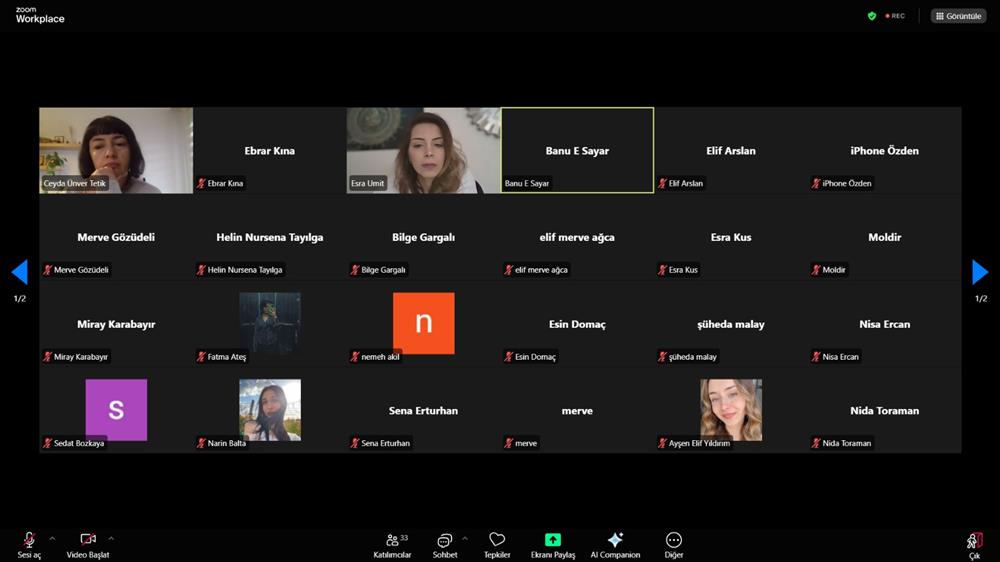Image resolution: width=1000 pixels, height=562 pixels.
Task: Start camera with Video Başlat
Action: [x=88, y=540]
